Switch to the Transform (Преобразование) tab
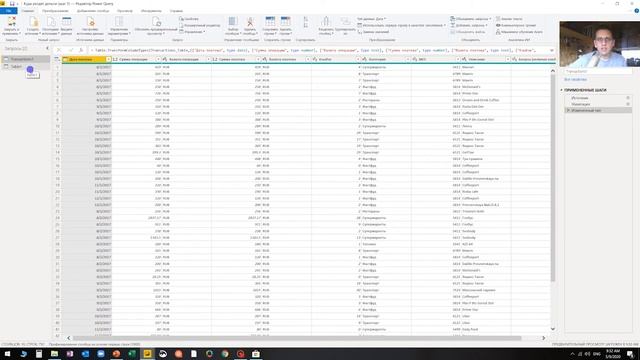Image resolution: width=640 pixels, height=360 pixels. 55,11
